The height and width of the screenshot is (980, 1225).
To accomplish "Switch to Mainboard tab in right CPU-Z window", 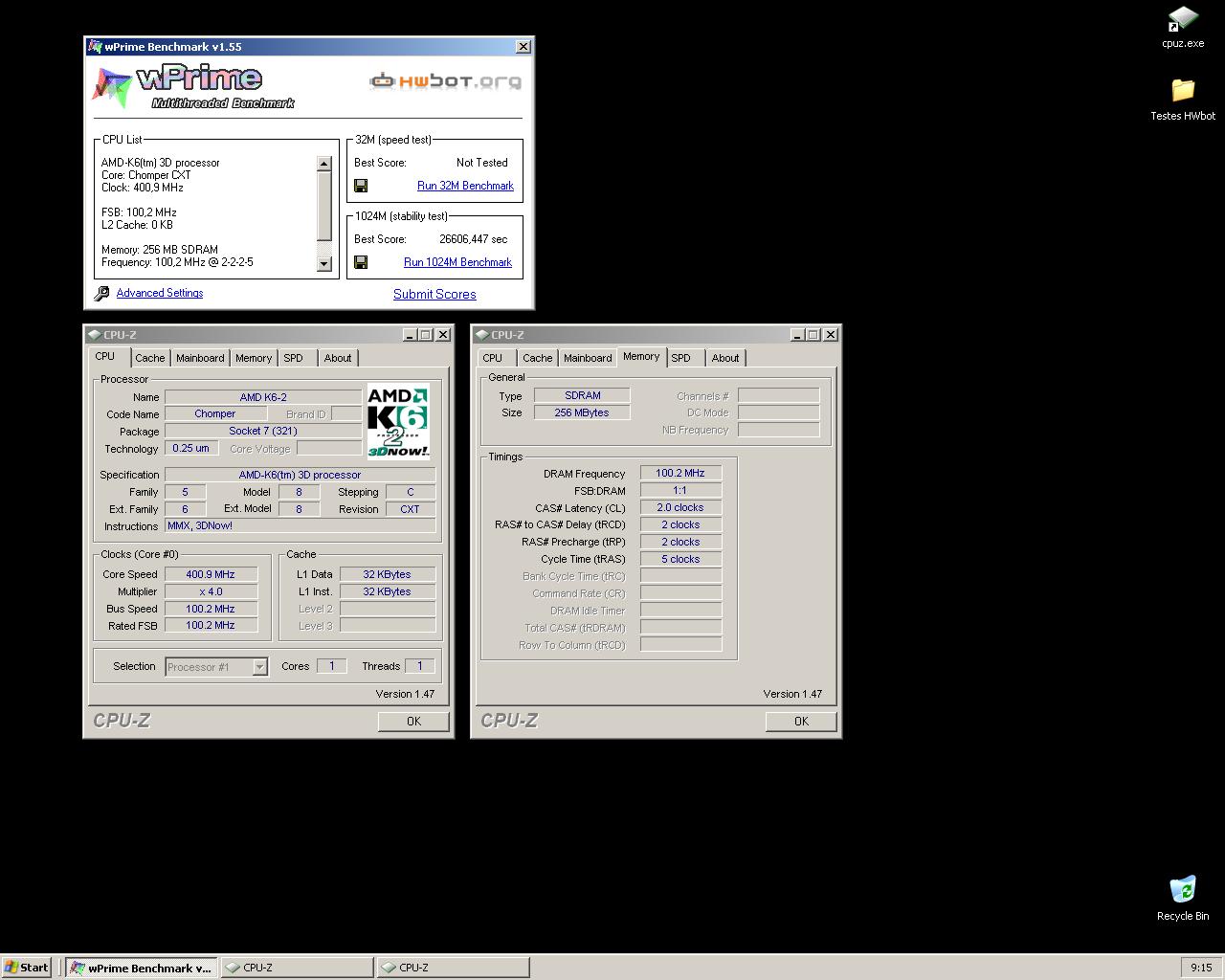I will 588,358.
